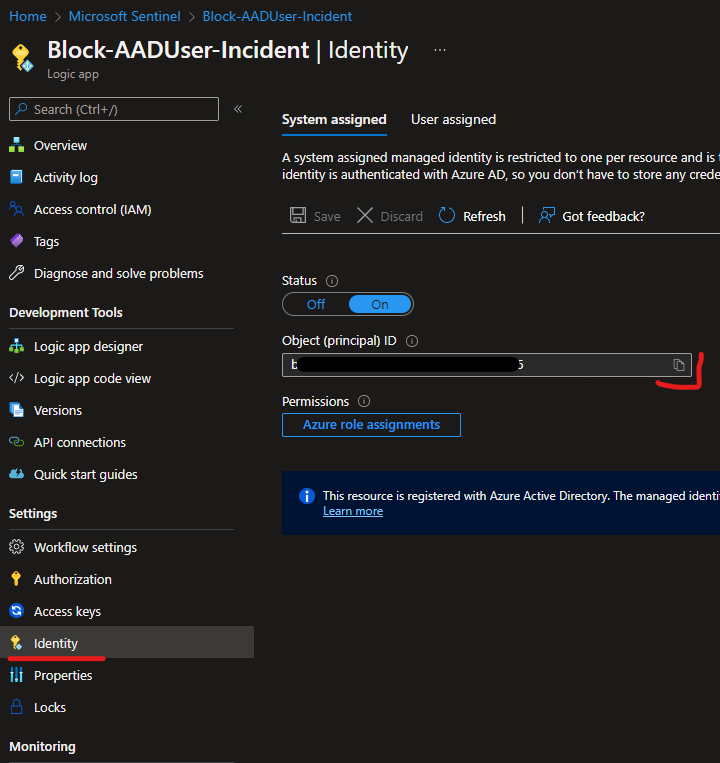Click the Got feedback person icon
This screenshot has width=720, height=763.
coord(547,215)
